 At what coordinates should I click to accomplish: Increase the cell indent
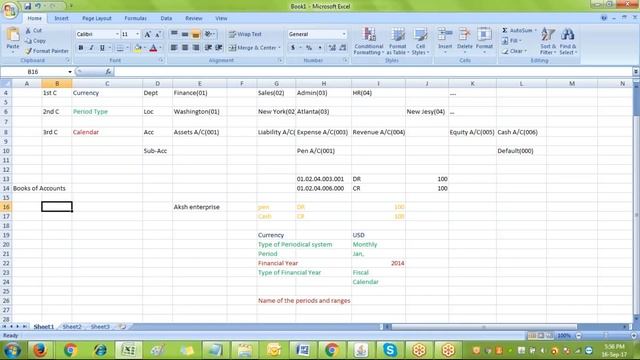click(x=219, y=48)
